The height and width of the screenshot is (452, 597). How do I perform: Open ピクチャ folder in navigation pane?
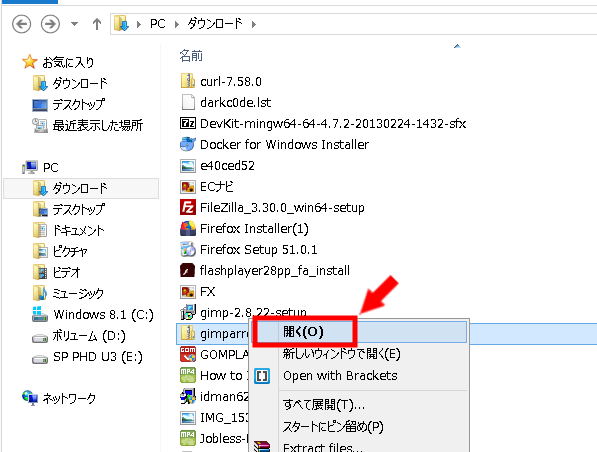click(70, 251)
